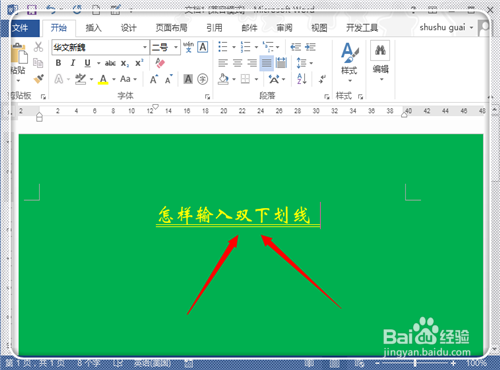
Task: Click the phonetic guide icon
Action: (188, 47)
